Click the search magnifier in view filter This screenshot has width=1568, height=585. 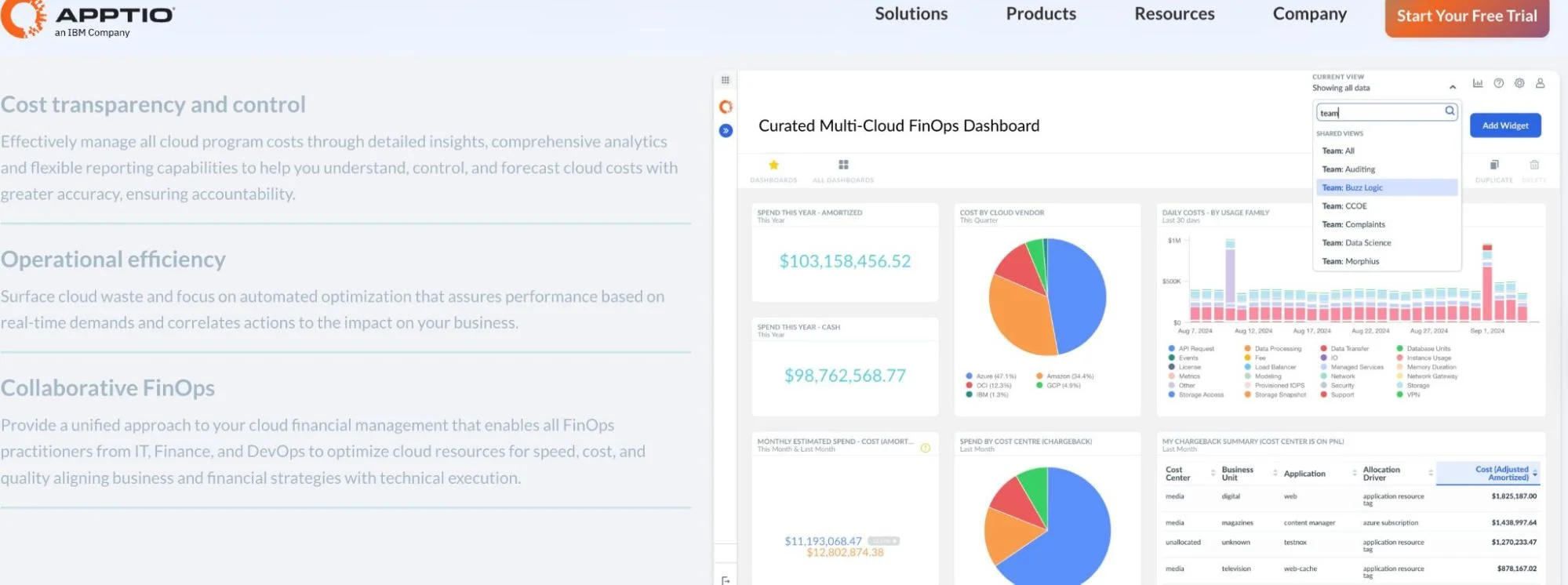pos(1450,111)
